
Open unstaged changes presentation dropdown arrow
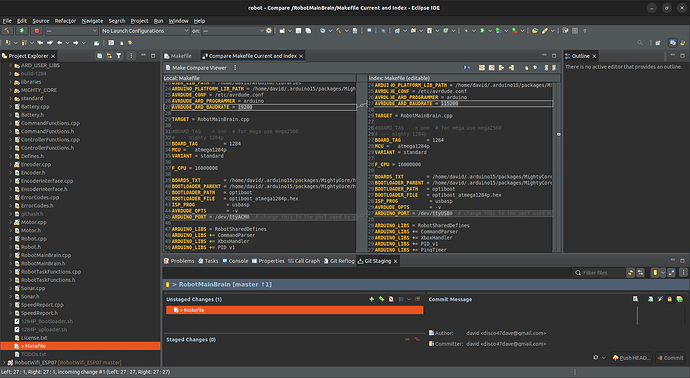pos(409,299)
